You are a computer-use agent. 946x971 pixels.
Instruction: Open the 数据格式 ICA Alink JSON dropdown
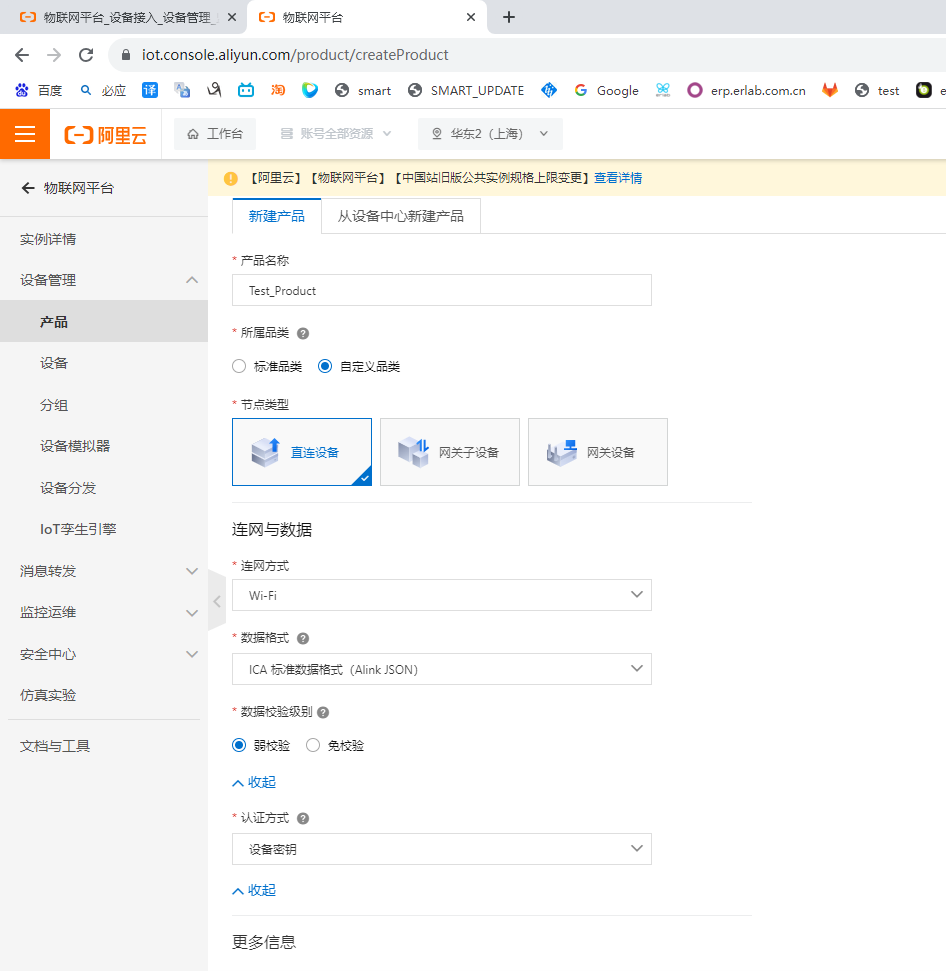click(441, 669)
